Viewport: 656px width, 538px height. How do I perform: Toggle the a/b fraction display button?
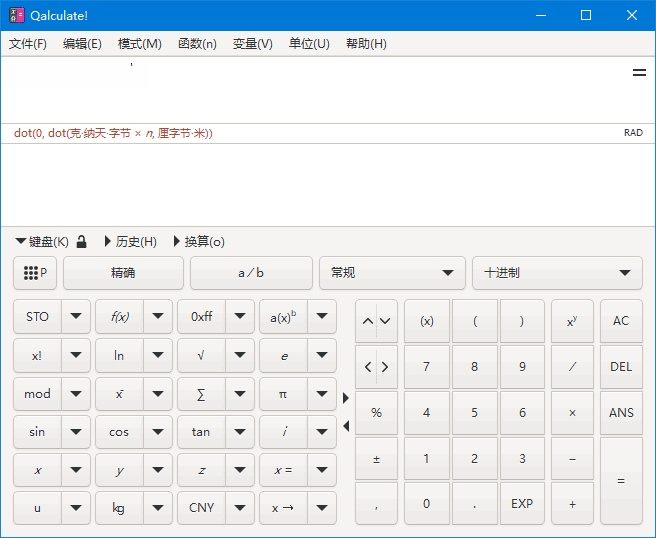coord(251,273)
